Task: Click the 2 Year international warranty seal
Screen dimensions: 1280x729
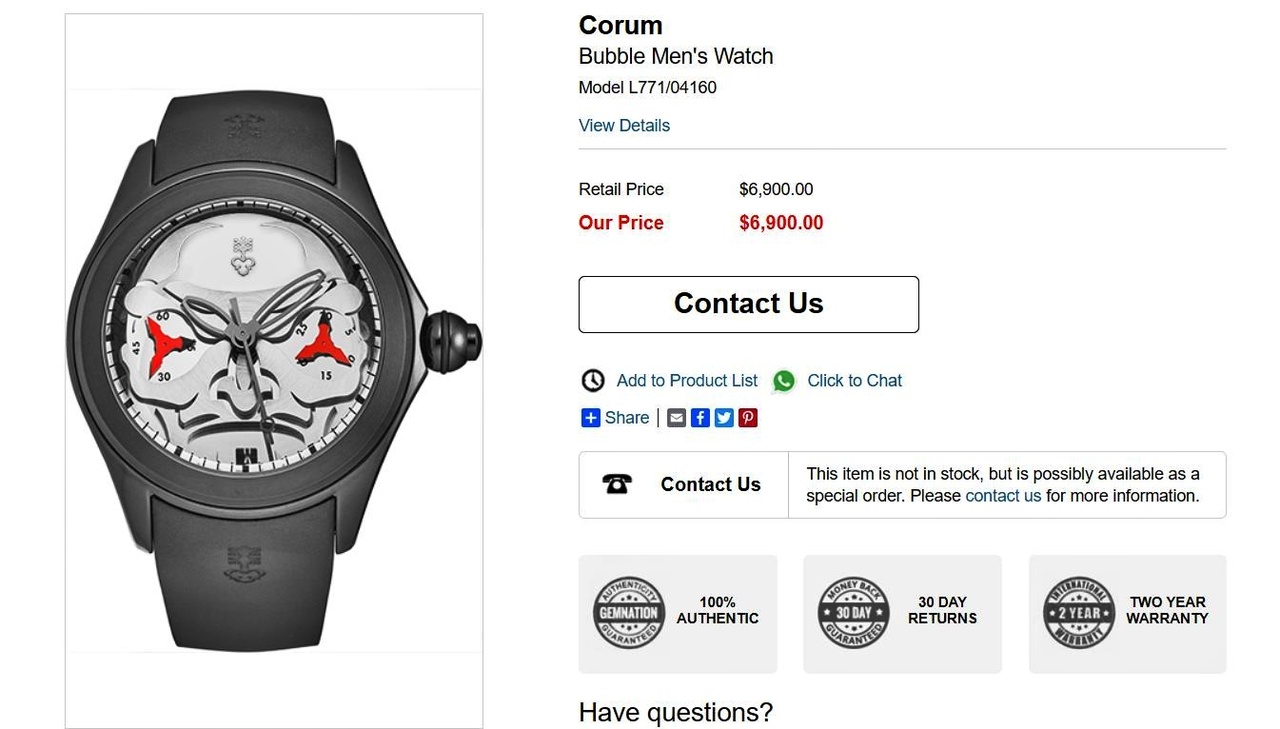Action: pos(1078,612)
